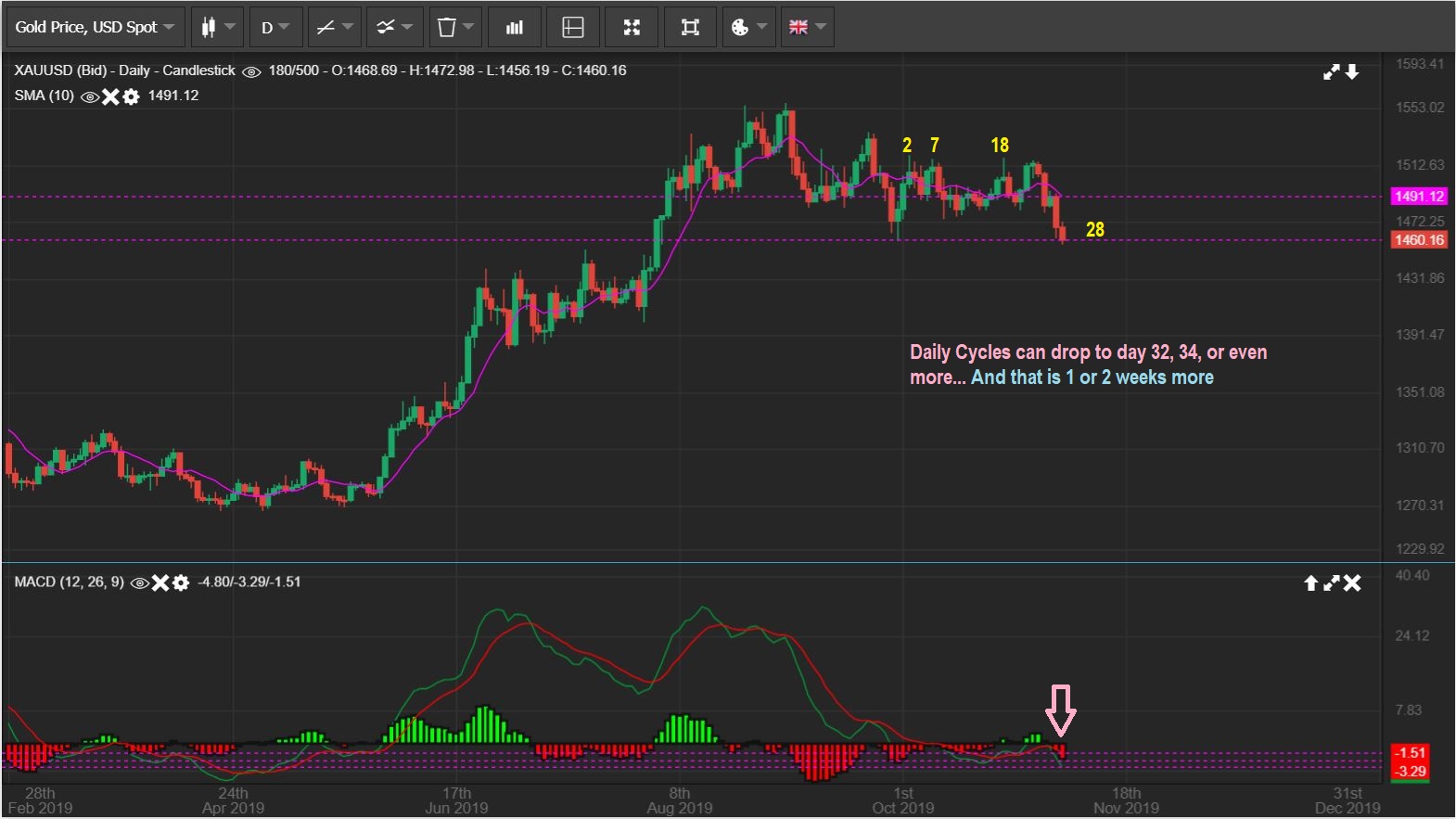Open the indicators menu in toolbar
This screenshot has height=819, width=1456.
click(395, 27)
